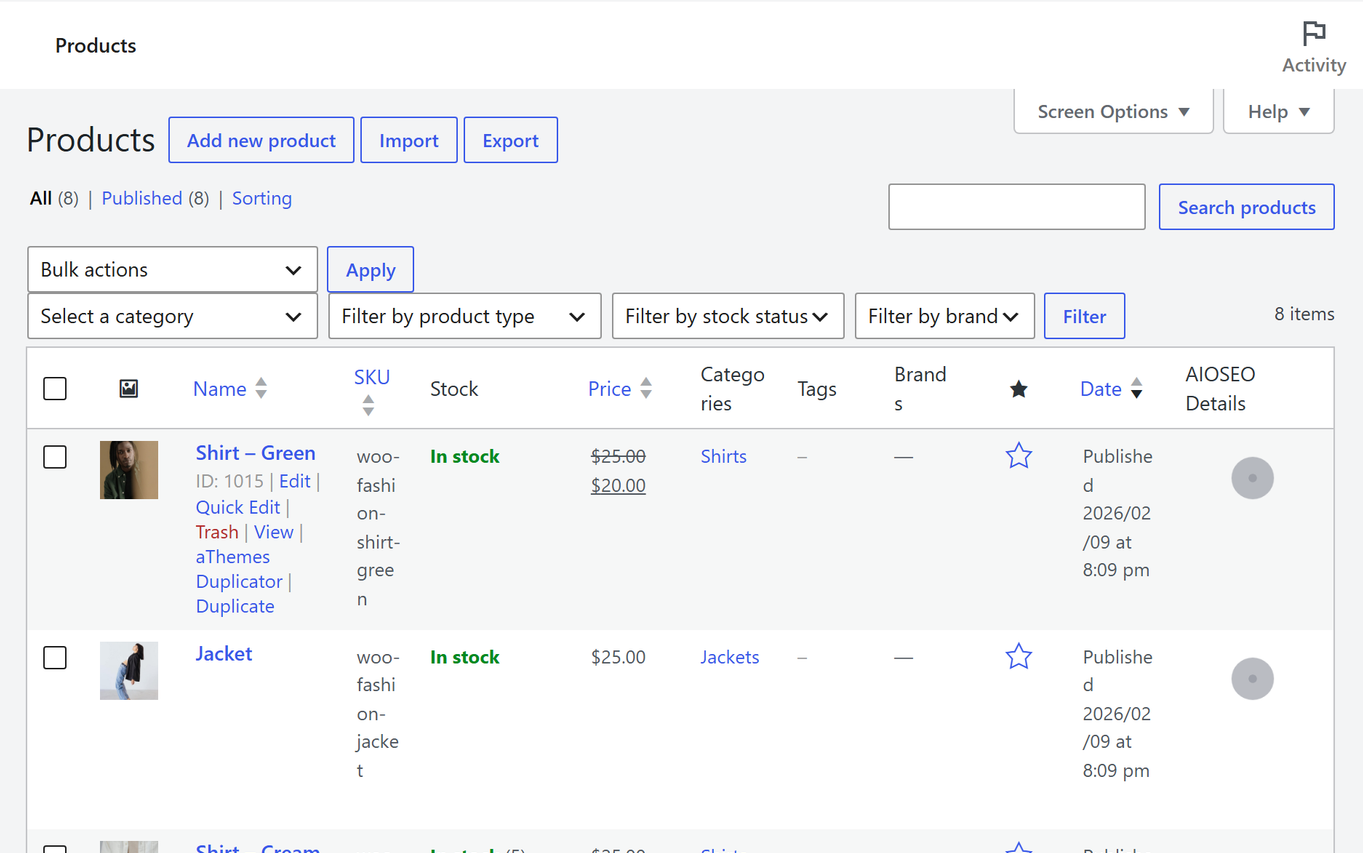This screenshot has height=853, width=1363.
Task: Open the Select a category dropdown
Action: pyautogui.click(x=172, y=316)
